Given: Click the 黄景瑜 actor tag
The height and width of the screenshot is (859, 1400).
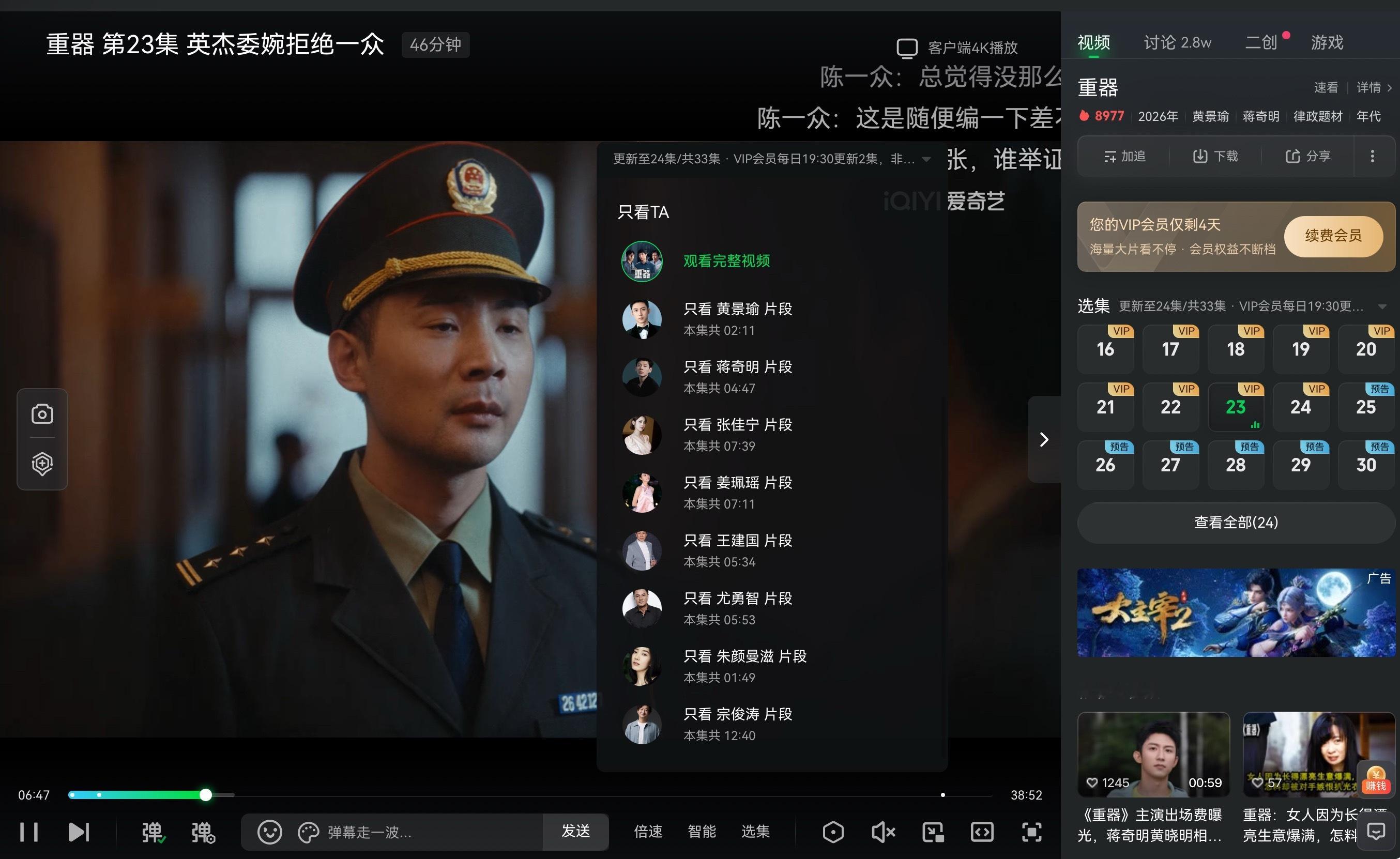Looking at the screenshot, I should pos(1210,116).
